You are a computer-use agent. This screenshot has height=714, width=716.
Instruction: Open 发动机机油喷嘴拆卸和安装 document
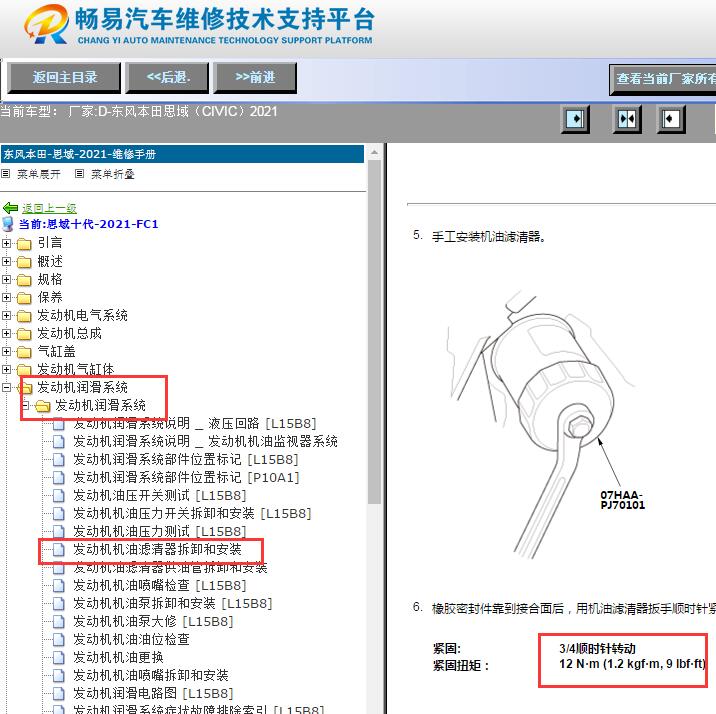coord(151,675)
